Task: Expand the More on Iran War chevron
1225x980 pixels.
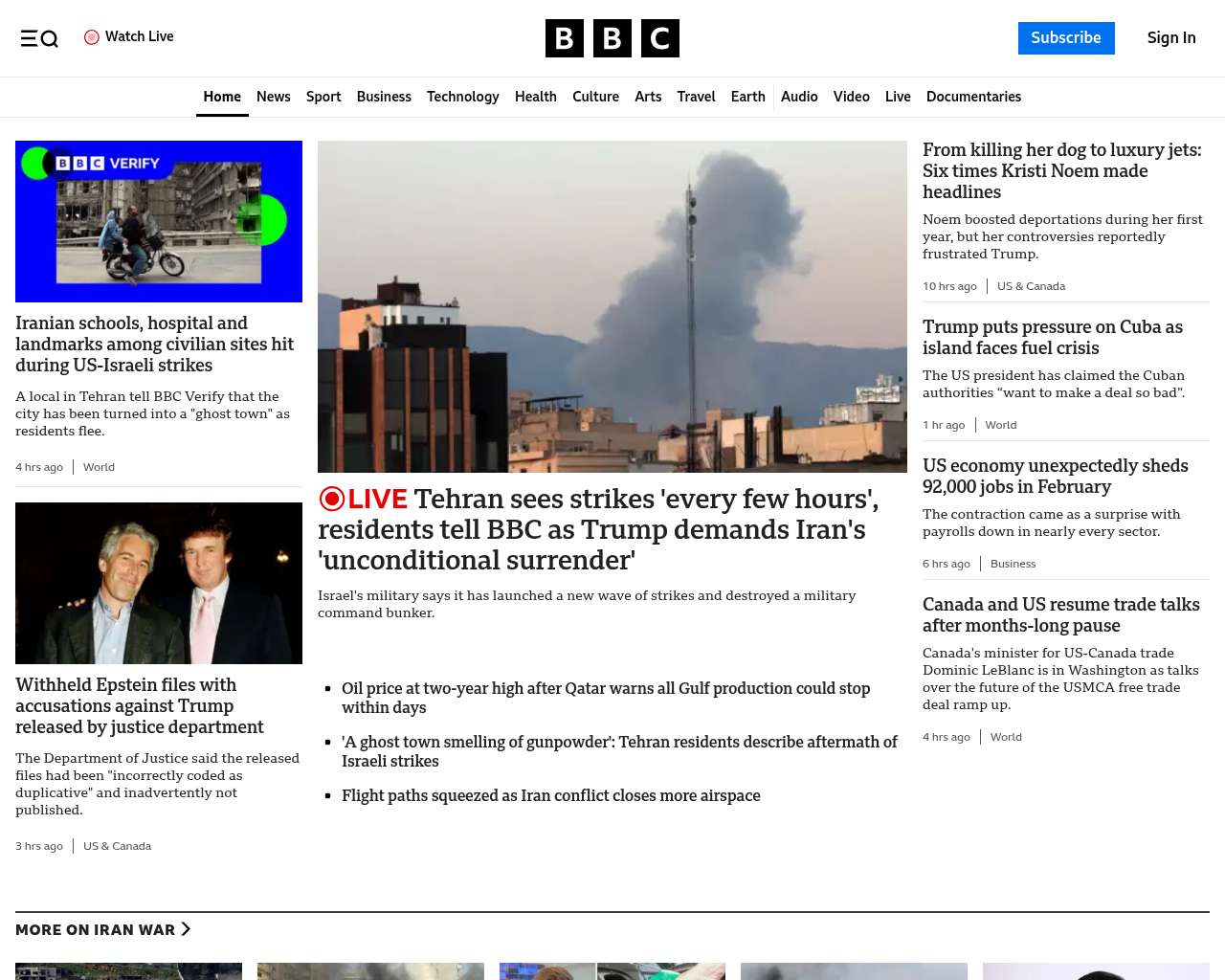Action: point(186,929)
